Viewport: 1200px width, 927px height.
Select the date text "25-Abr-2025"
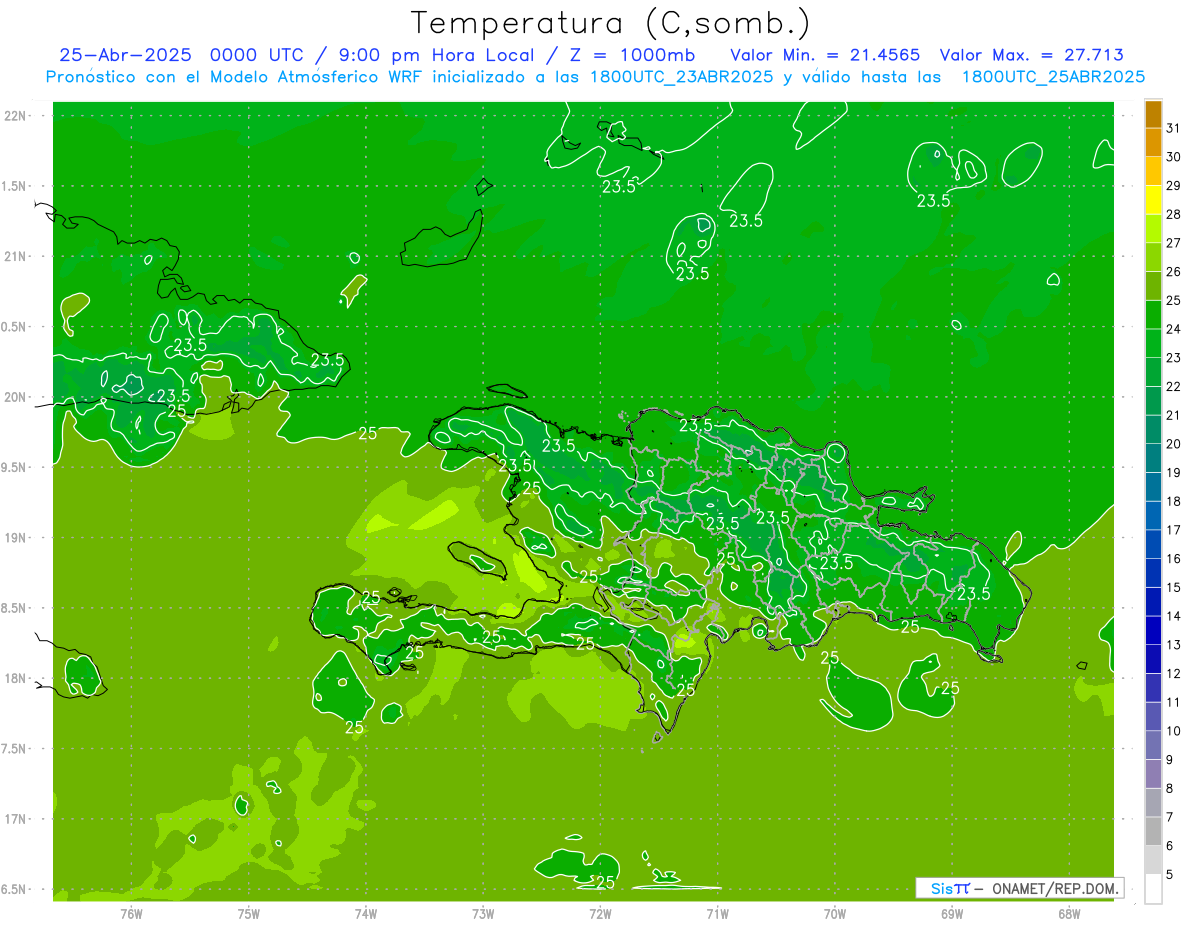coord(125,55)
